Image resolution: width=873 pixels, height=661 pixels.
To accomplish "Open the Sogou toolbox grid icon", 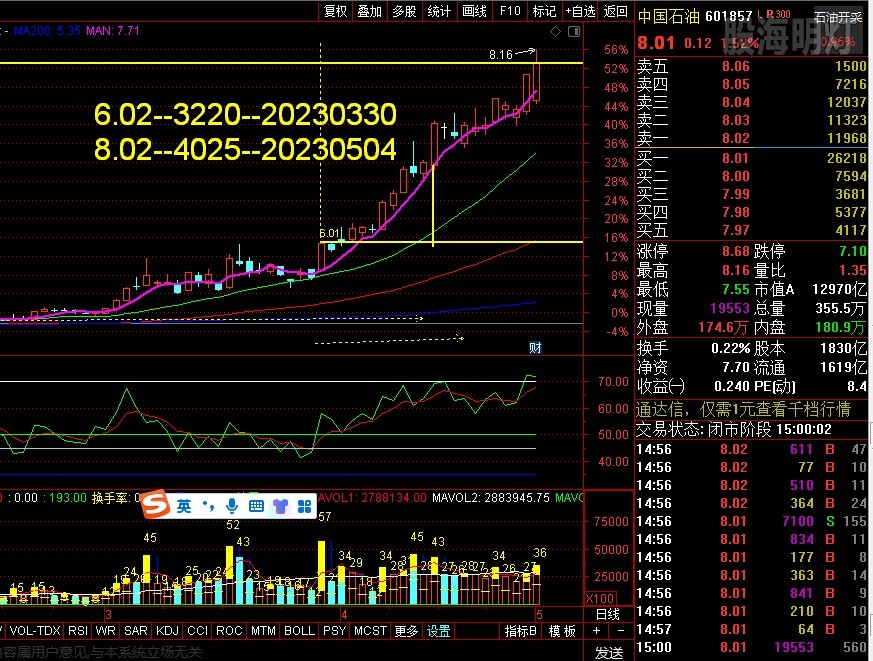I will [x=305, y=506].
